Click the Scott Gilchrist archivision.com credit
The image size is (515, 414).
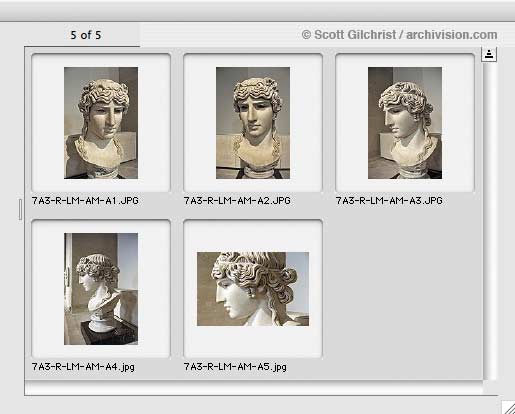(x=399, y=35)
